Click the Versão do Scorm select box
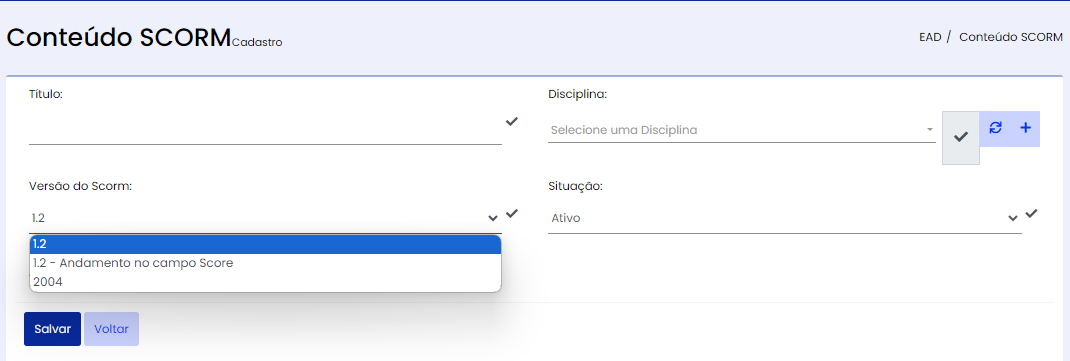 (265, 218)
